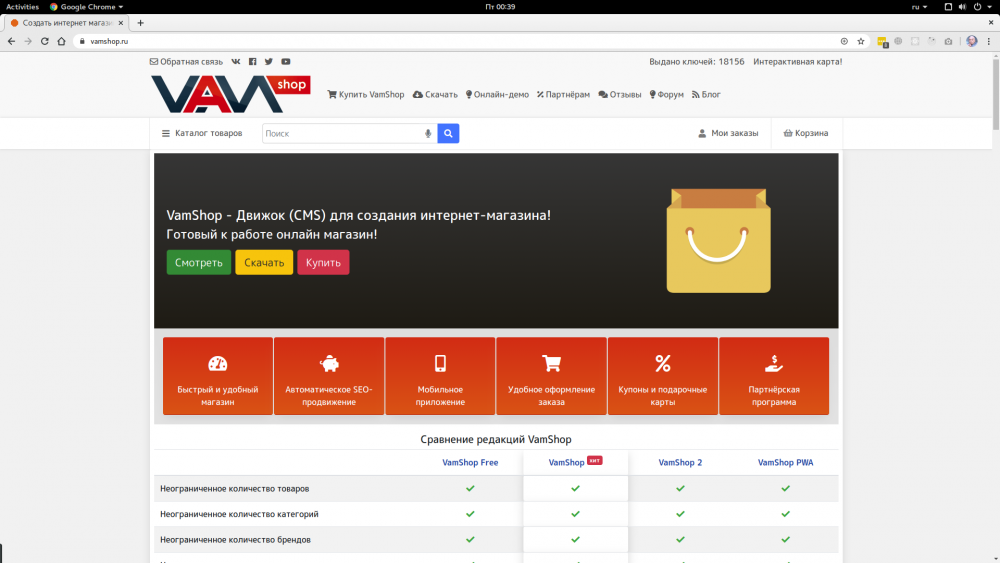Open the VamShop PWA column link
Screen dimensions: 1000x563
pos(785,462)
